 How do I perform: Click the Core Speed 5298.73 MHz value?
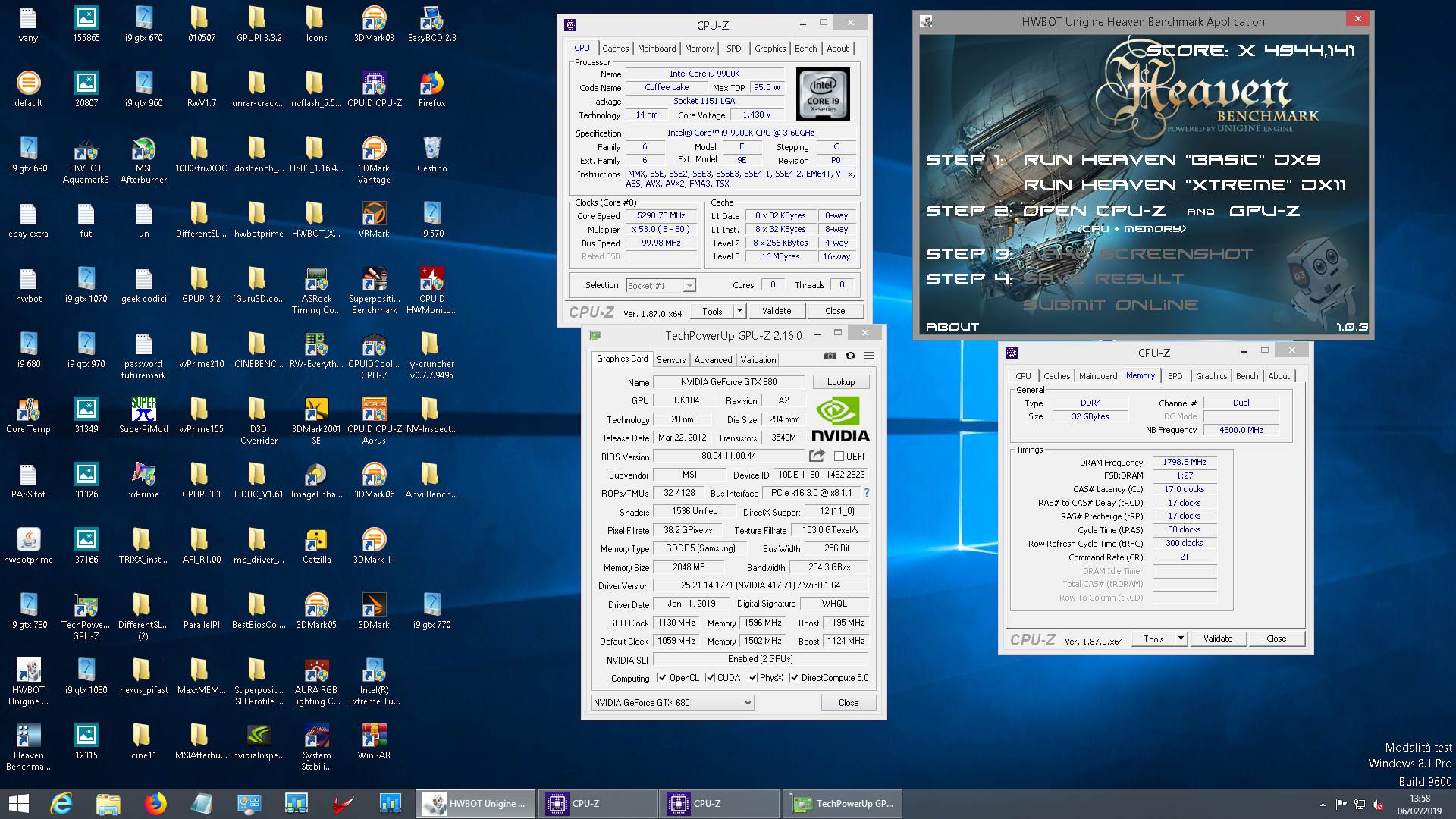click(x=661, y=215)
